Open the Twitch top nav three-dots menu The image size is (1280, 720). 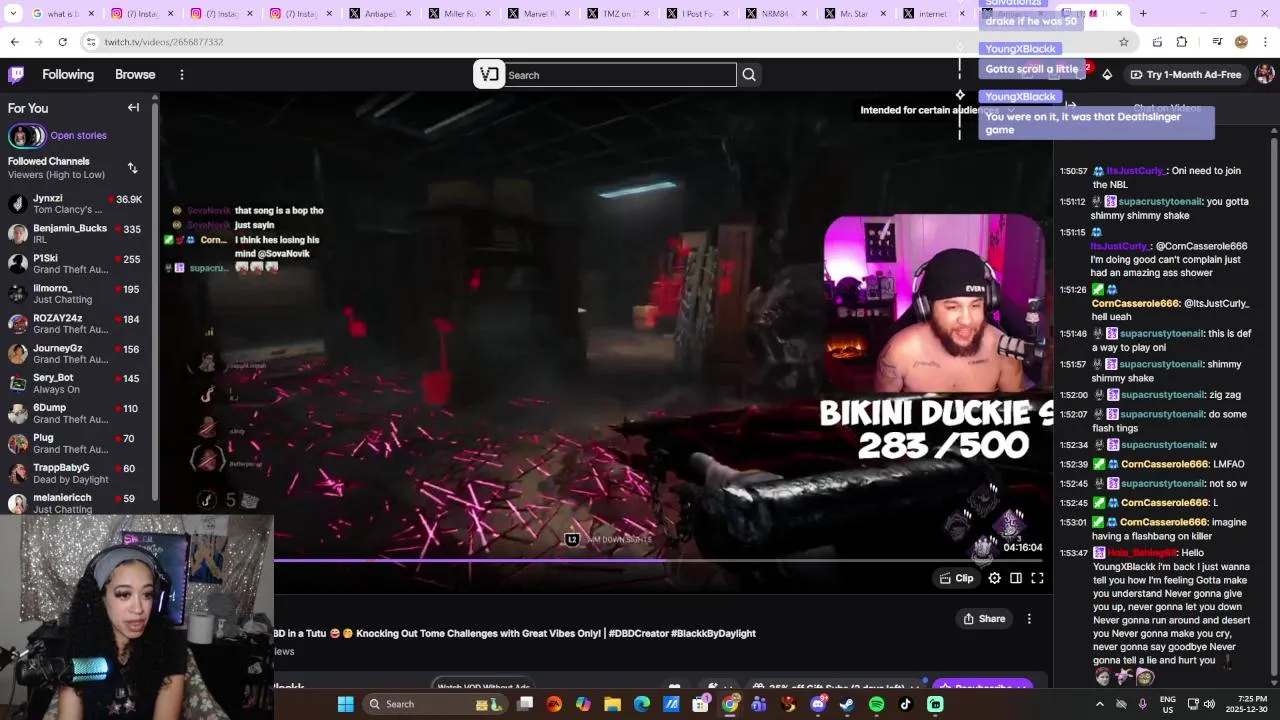click(182, 75)
